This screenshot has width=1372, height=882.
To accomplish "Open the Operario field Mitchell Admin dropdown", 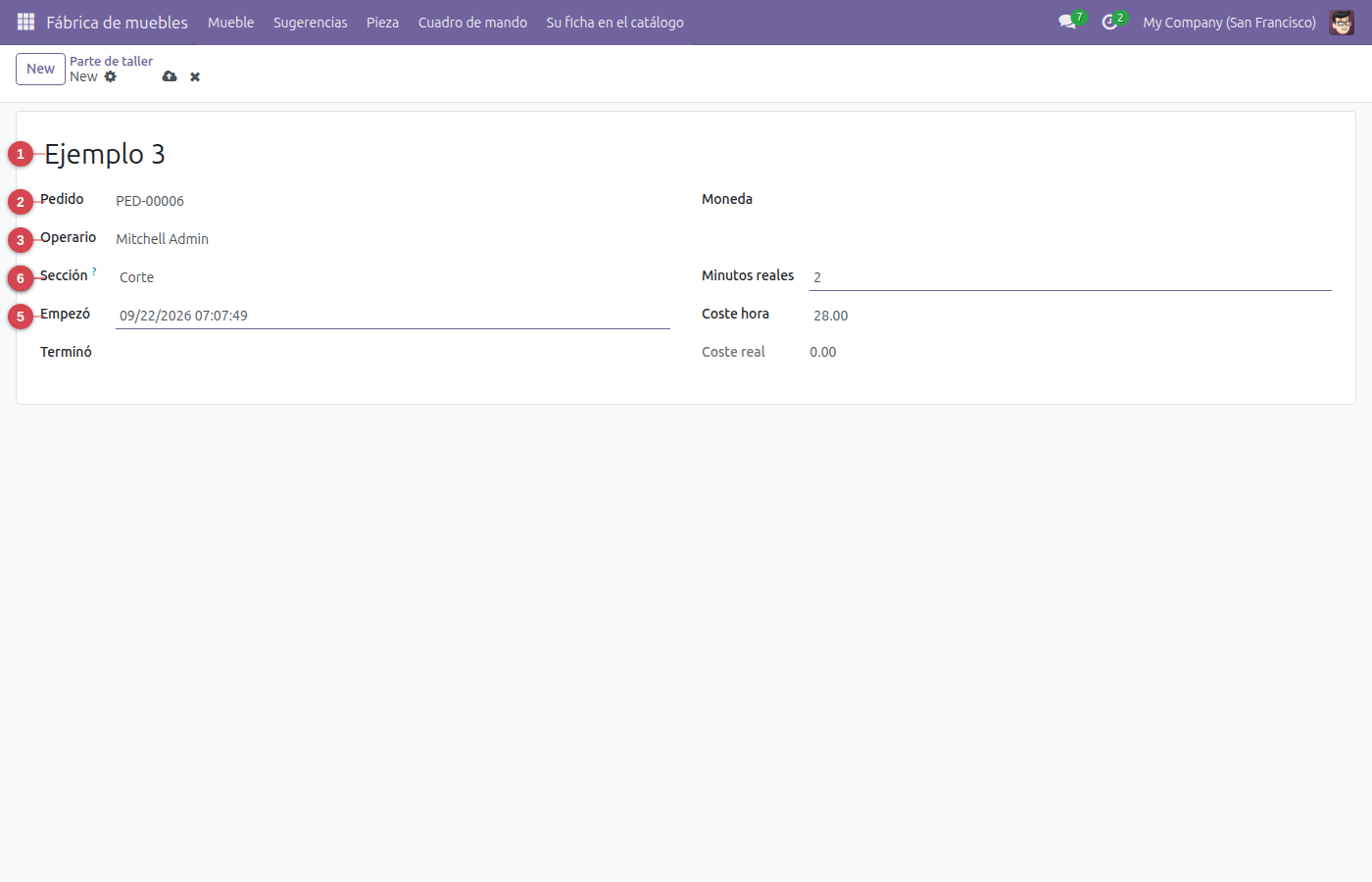I will (x=393, y=239).
